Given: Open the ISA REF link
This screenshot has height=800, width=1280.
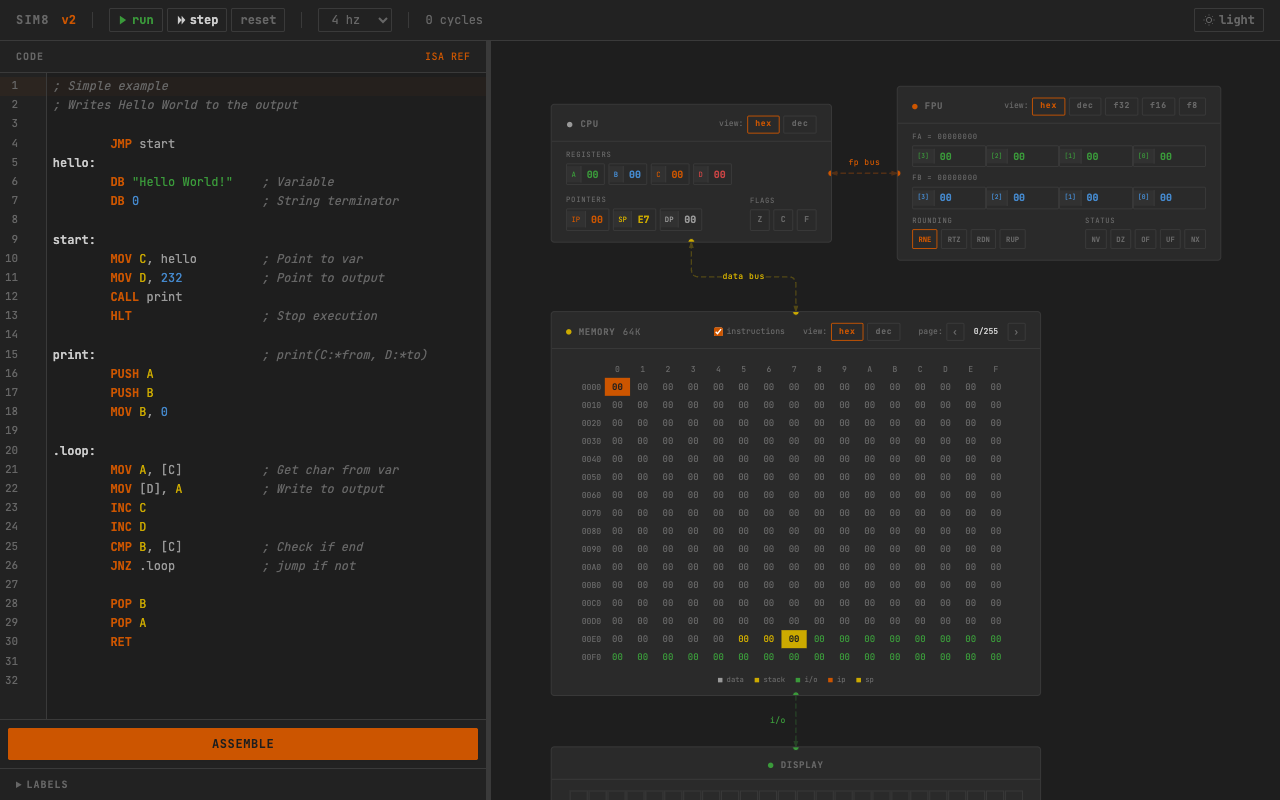Looking at the screenshot, I should point(447,57).
